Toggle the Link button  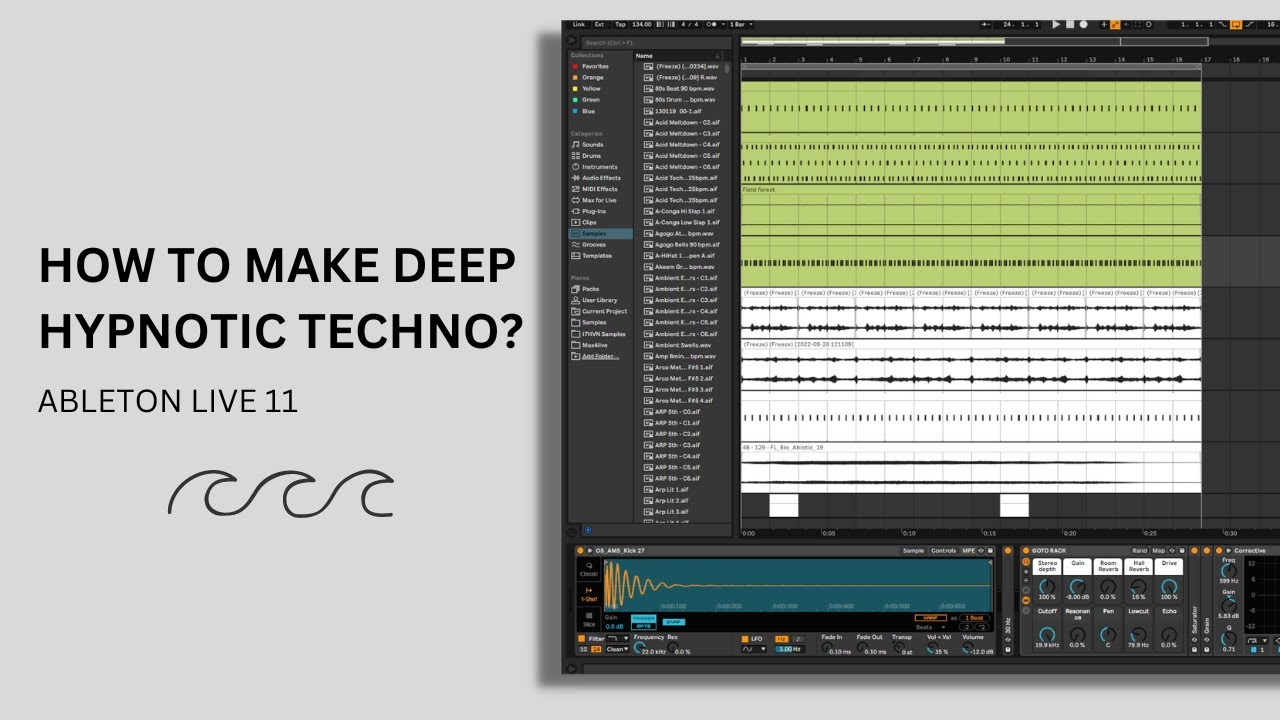(579, 24)
